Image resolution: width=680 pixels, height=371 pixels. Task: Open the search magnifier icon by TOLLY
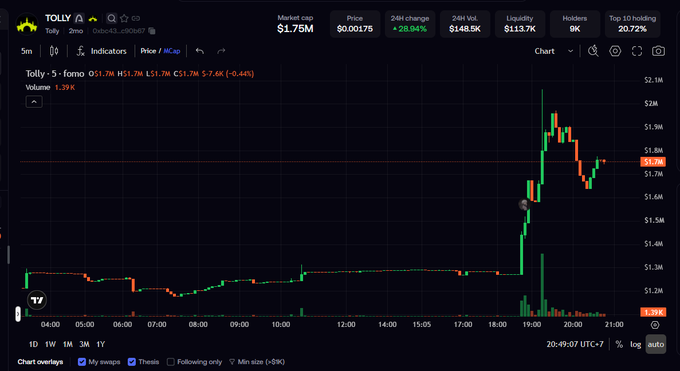(111, 18)
